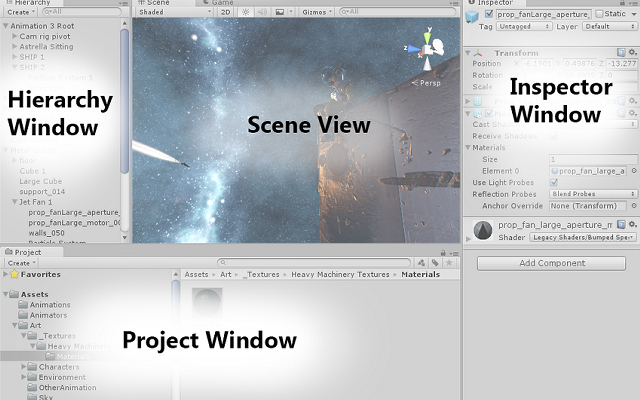This screenshot has height=400, width=640.
Task: Click Favorites star icon in Project tree
Action: click(14, 274)
